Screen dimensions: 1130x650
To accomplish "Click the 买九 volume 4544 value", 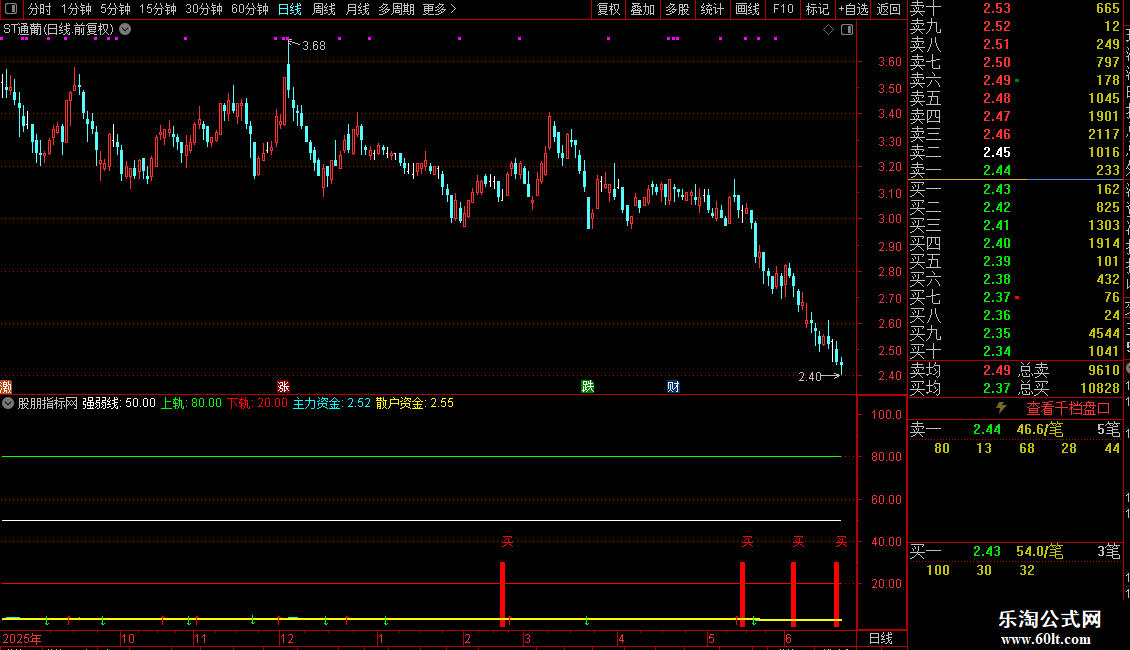I will (1103, 333).
